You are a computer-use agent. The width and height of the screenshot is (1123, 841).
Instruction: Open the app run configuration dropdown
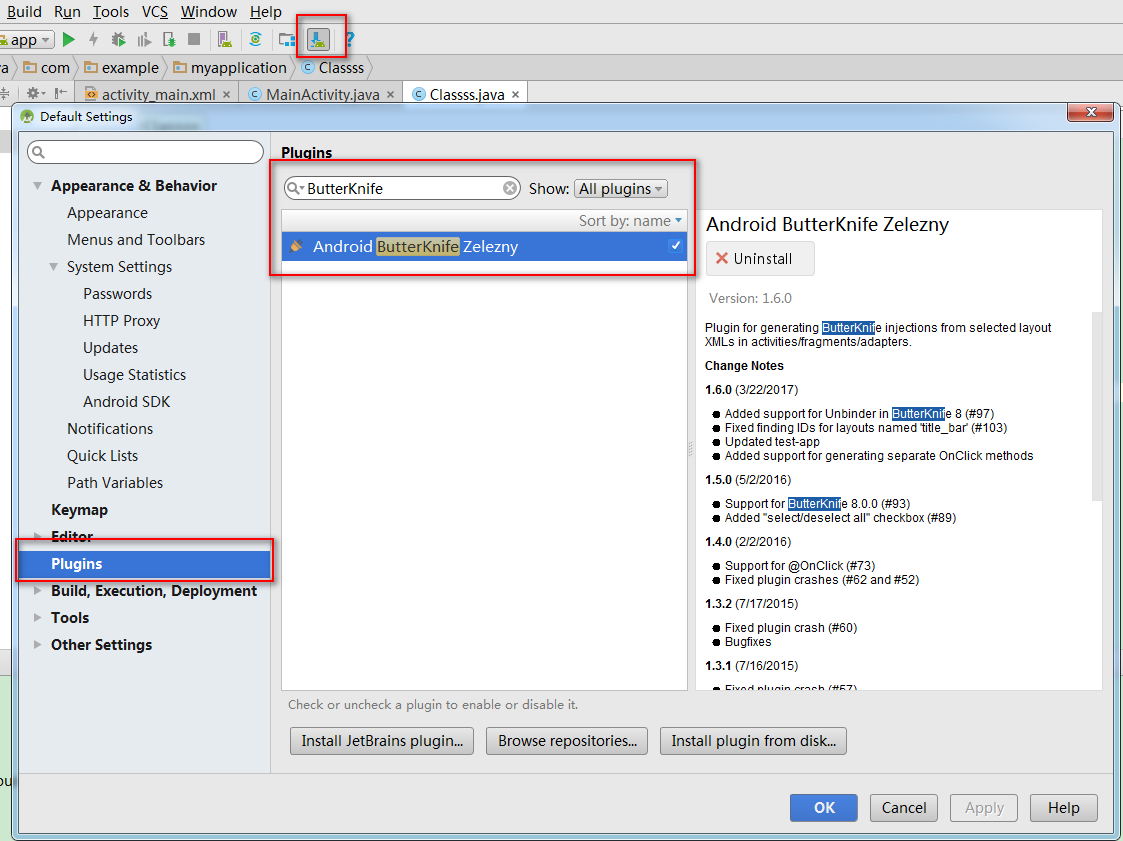pos(26,39)
